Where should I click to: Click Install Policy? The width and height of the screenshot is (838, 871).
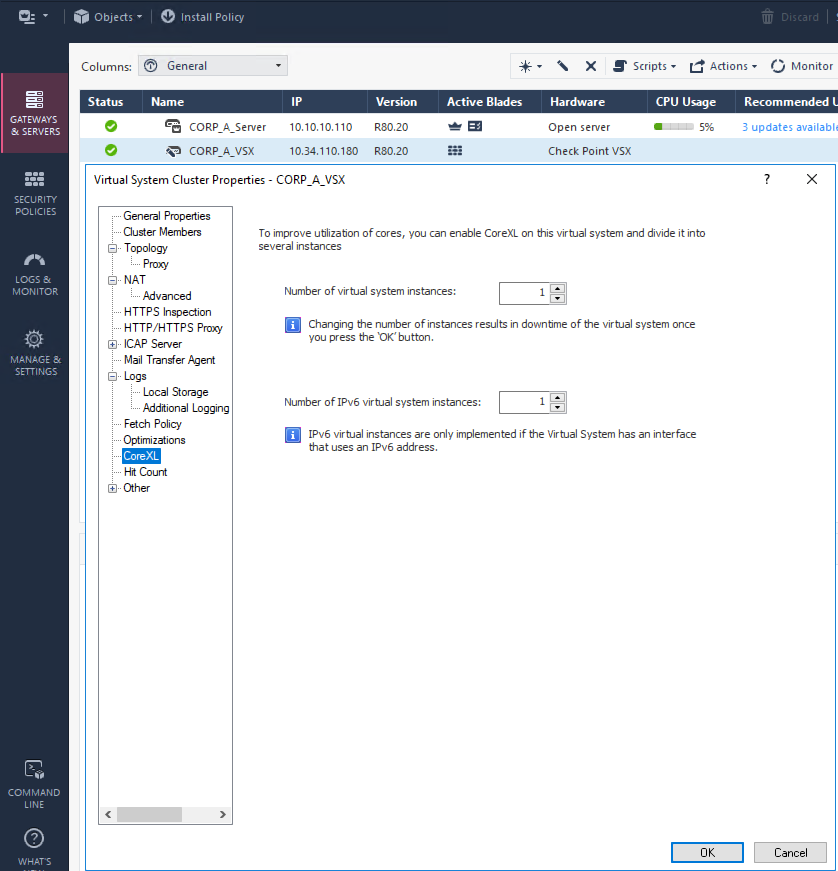coord(202,17)
